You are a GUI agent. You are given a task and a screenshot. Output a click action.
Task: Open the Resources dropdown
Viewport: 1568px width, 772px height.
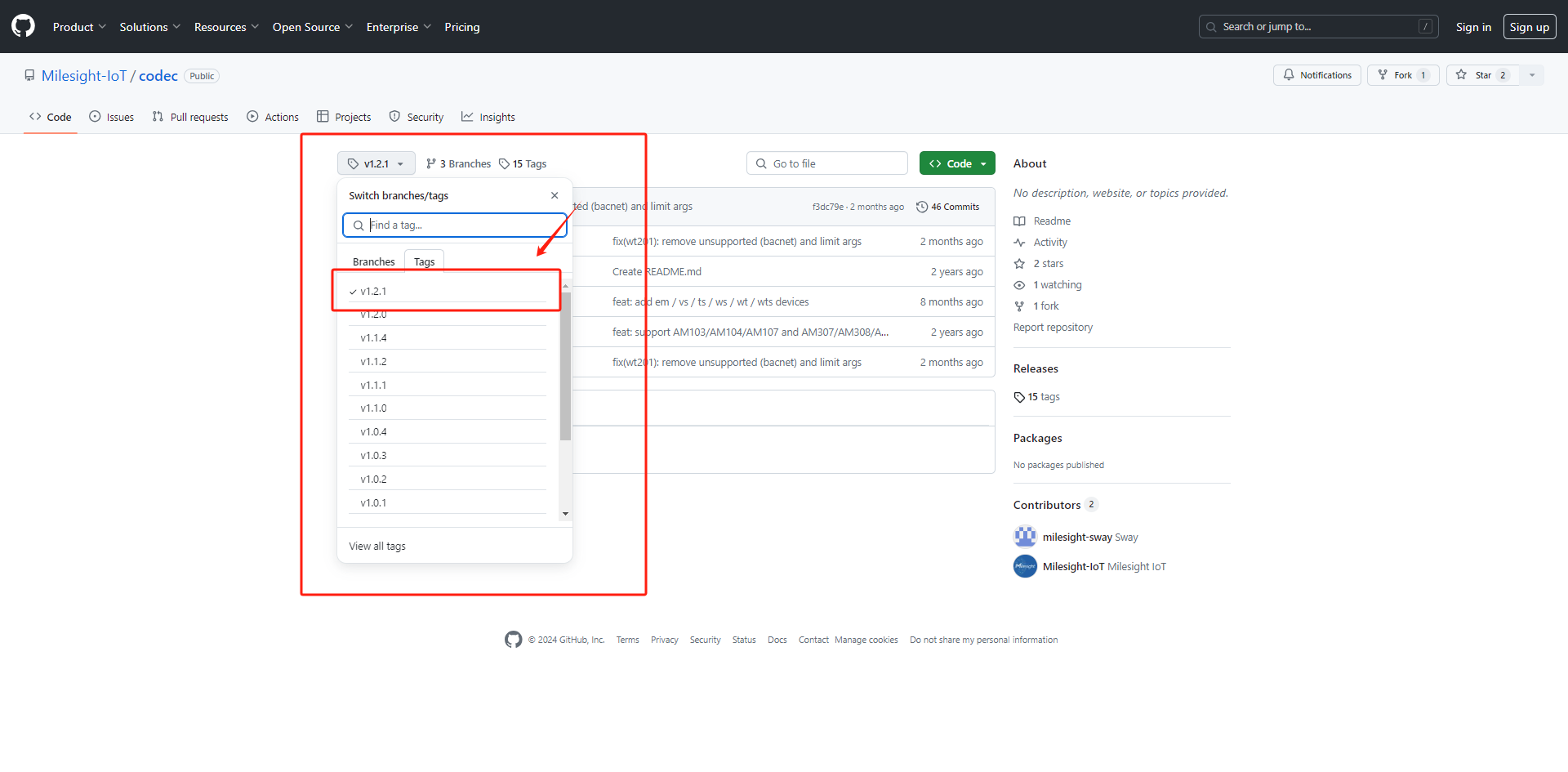coord(226,27)
